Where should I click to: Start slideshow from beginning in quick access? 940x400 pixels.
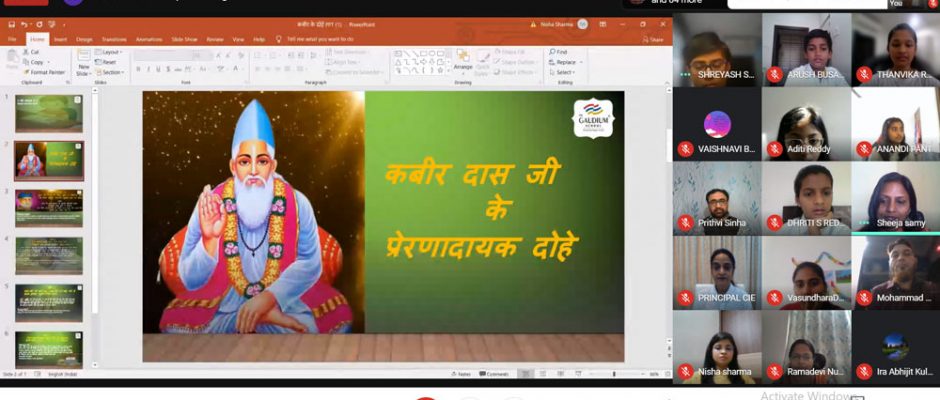point(52,25)
